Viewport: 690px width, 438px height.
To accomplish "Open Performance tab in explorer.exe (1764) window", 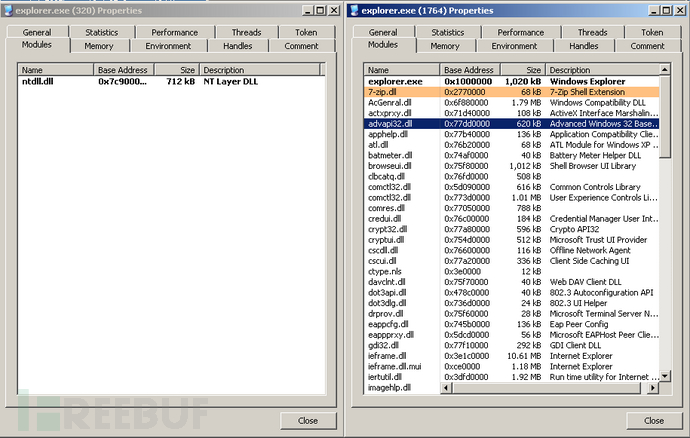I will point(520,32).
